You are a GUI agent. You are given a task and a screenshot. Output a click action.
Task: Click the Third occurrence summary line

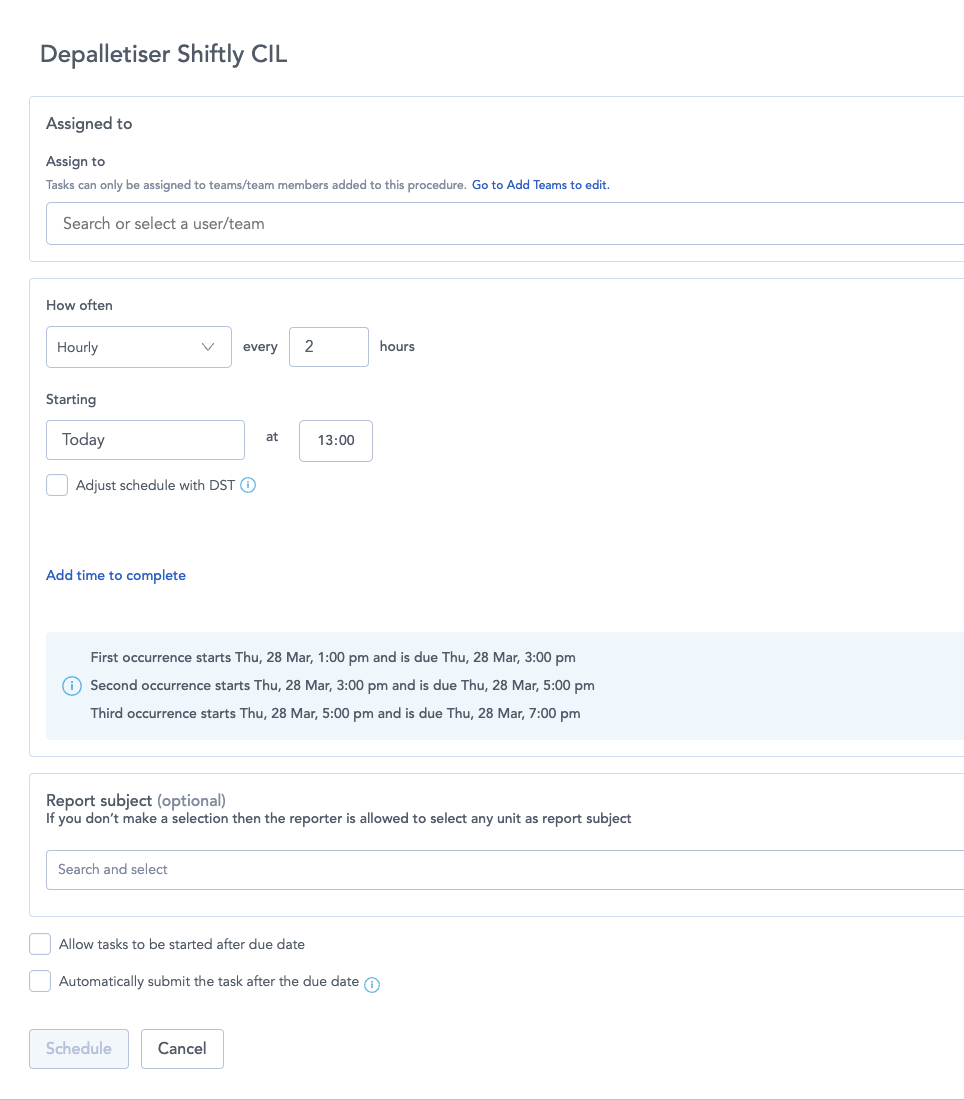[x=335, y=714]
